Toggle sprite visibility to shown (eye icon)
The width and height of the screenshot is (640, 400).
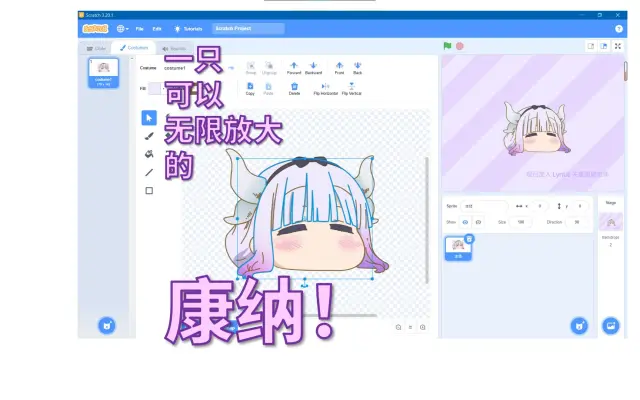pyautogui.click(x=465, y=222)
